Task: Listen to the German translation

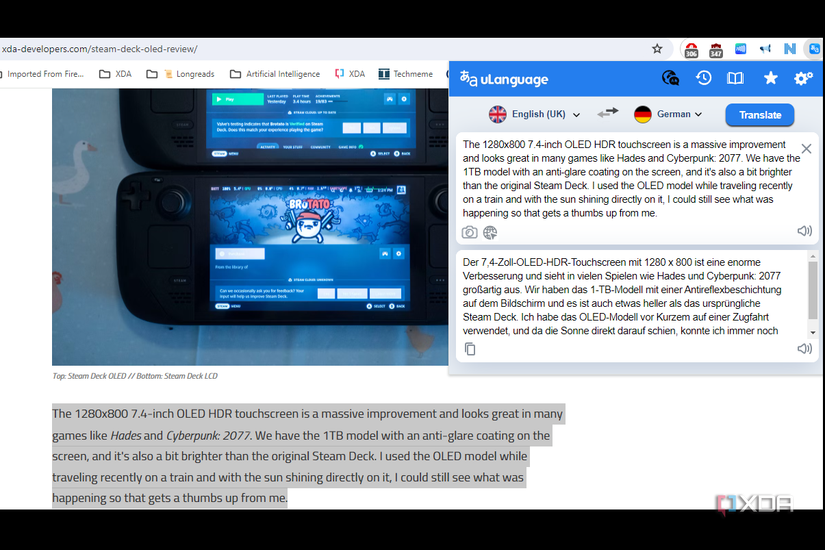Action: pos(804,348)
